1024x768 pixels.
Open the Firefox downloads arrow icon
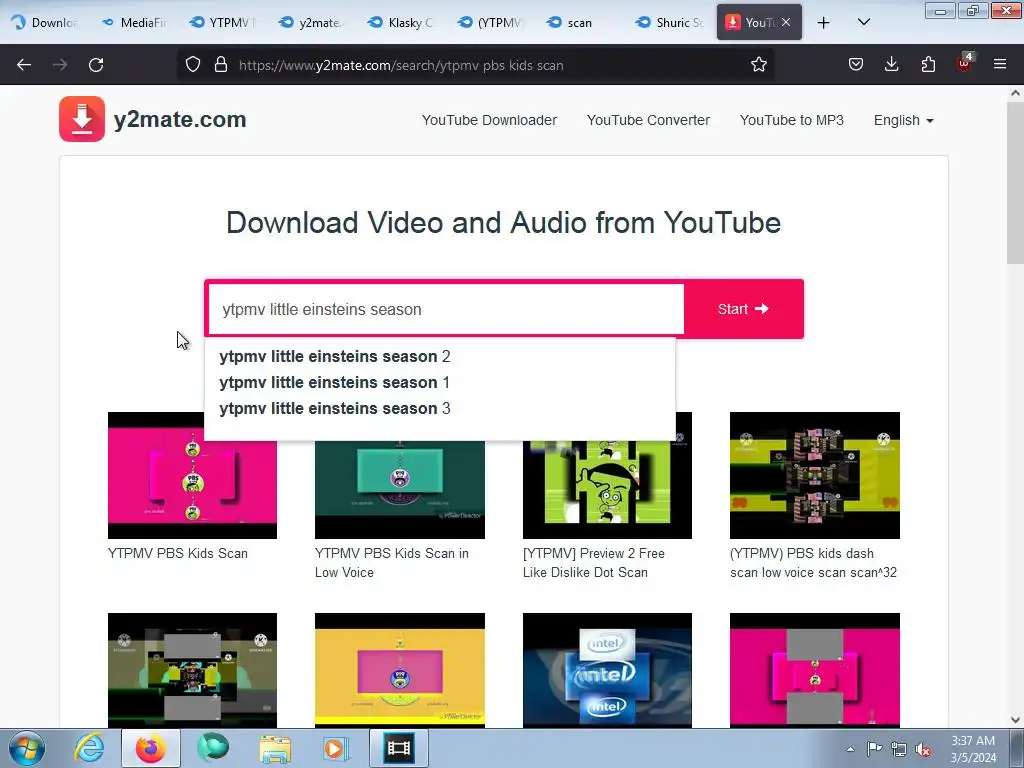(891, 65)
